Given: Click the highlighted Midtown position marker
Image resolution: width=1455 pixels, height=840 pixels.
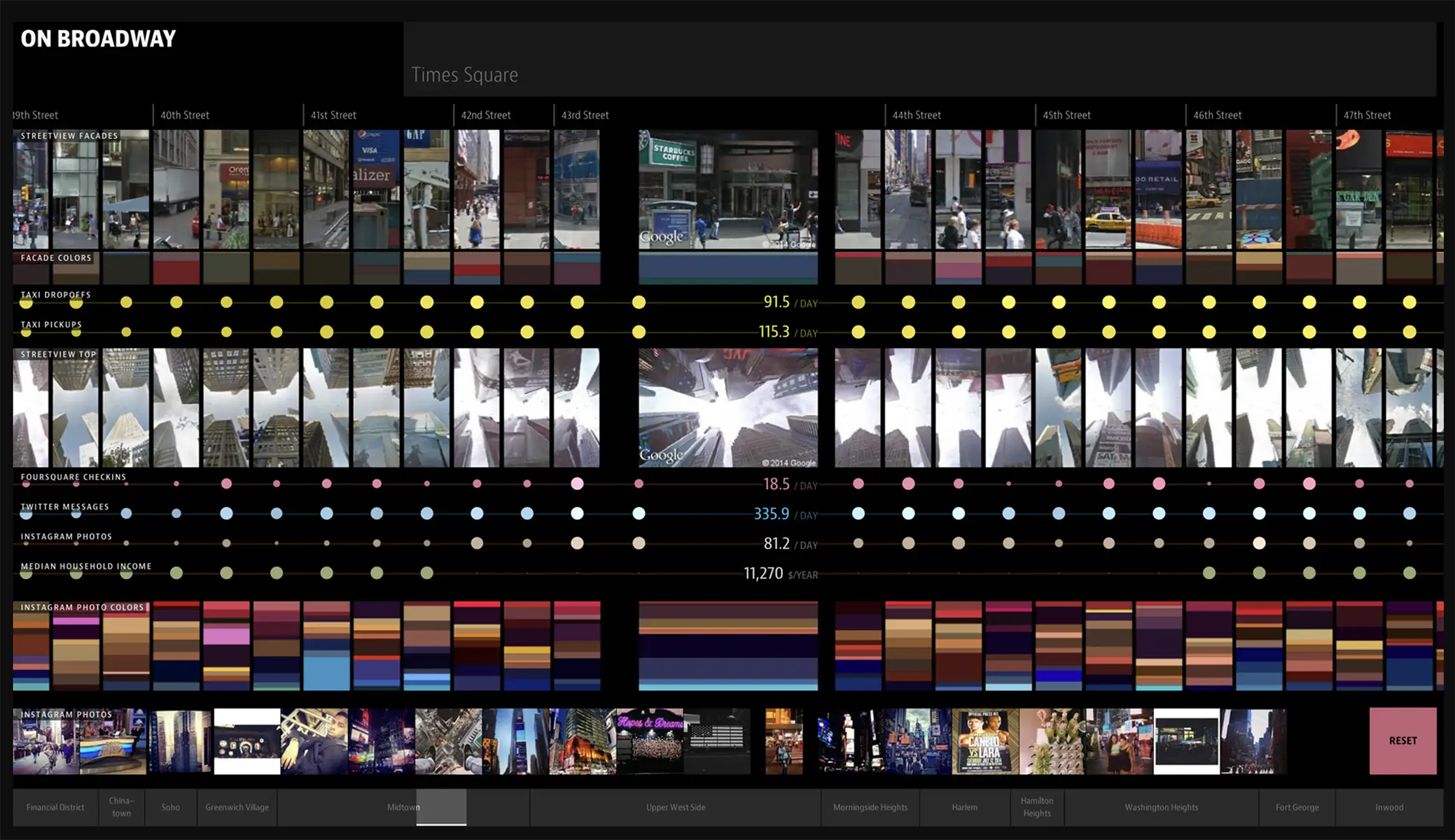Looking at the screenshot, I should pos(441,807).
